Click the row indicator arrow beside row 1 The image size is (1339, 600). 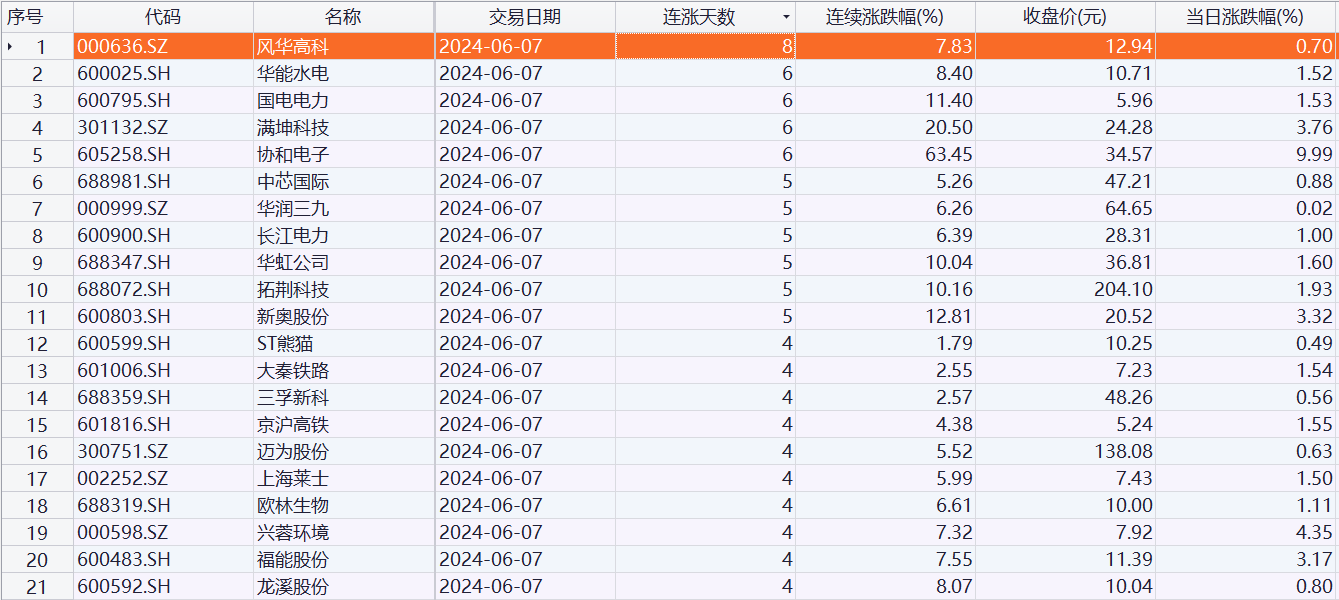coord(10,46)
